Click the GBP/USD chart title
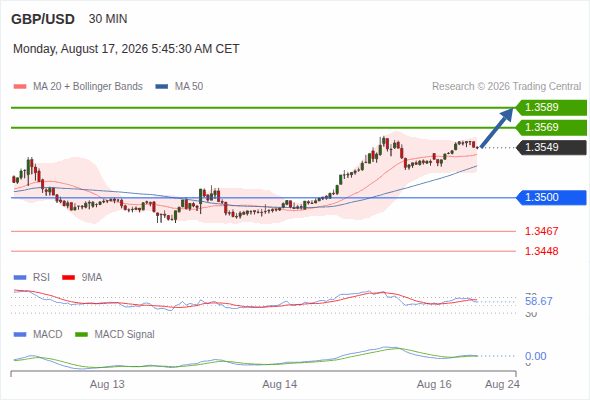The image size is (590, 400). coord(43,19)
